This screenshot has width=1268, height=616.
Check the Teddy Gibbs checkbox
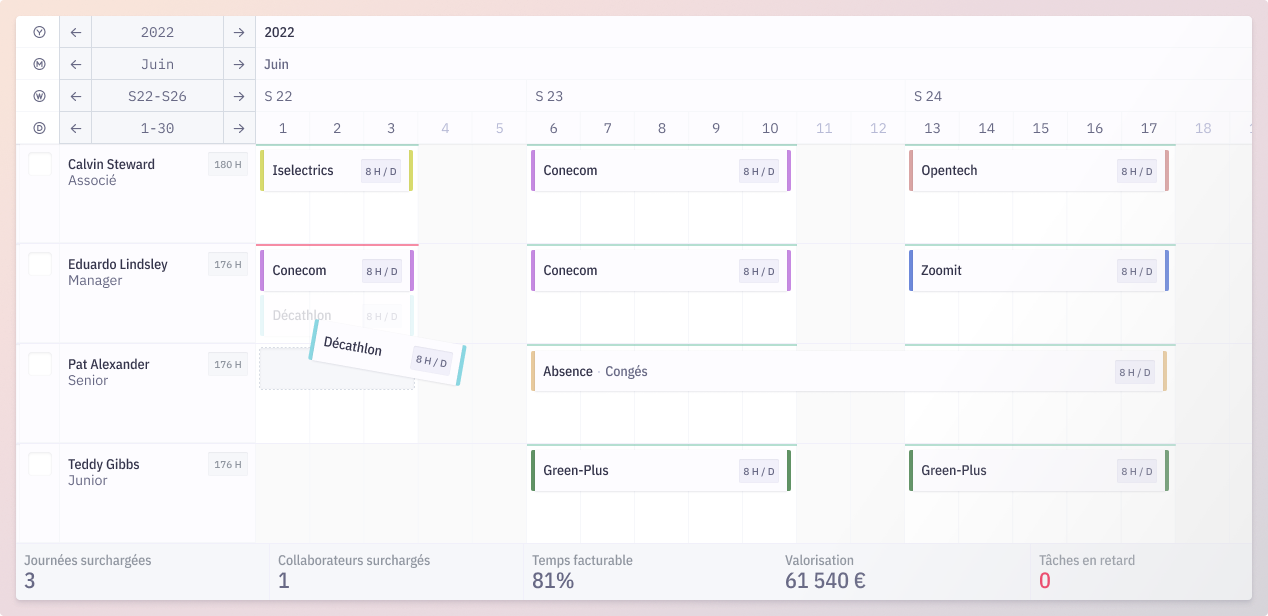tap(40, 464)
